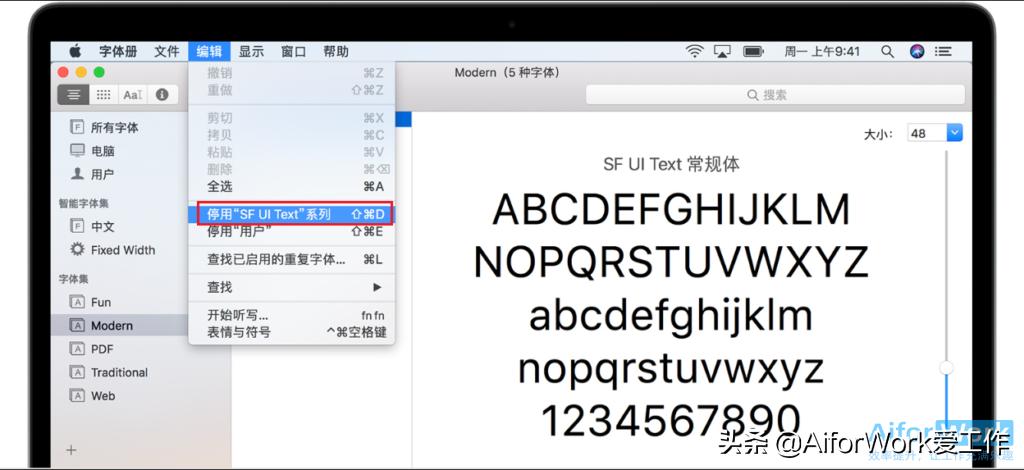This screenshot has width=1024, height=470.
Task: Select 电脑 in sidebar
Action: [x=103, y=151]
